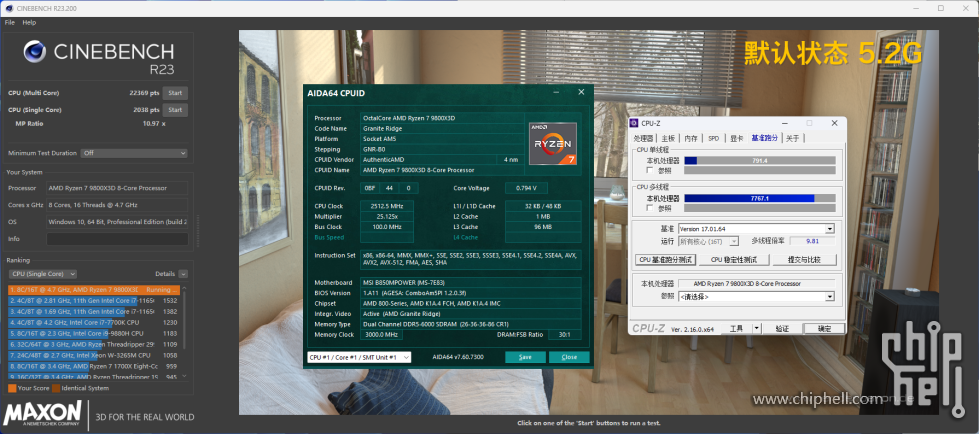
Task: Switch to the 主板 tab in CPU-Z
Action: click(x=667, y=138)
